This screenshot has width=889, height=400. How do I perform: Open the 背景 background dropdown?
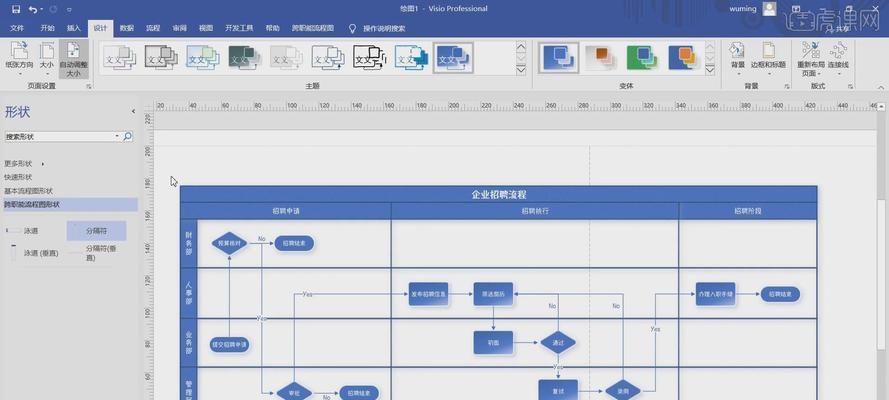(737, 59)
